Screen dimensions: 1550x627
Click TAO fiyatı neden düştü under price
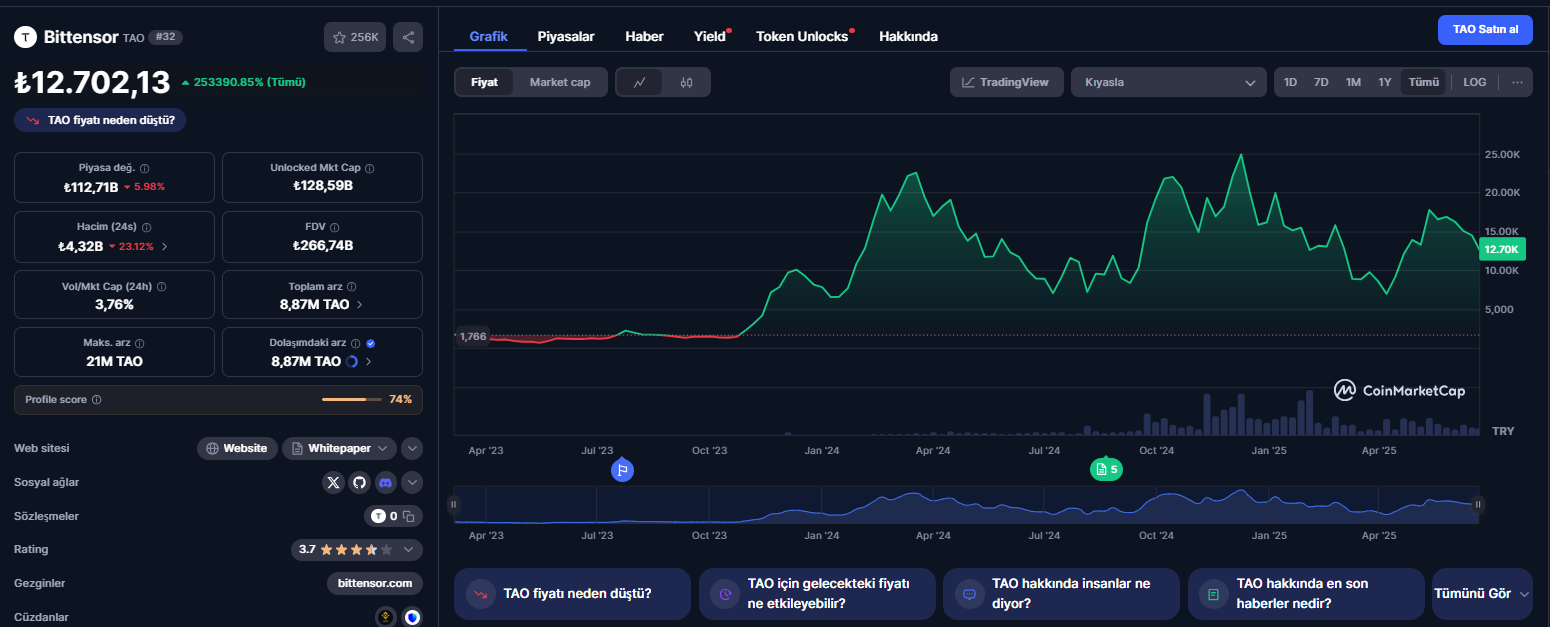[x=100, y=120]
